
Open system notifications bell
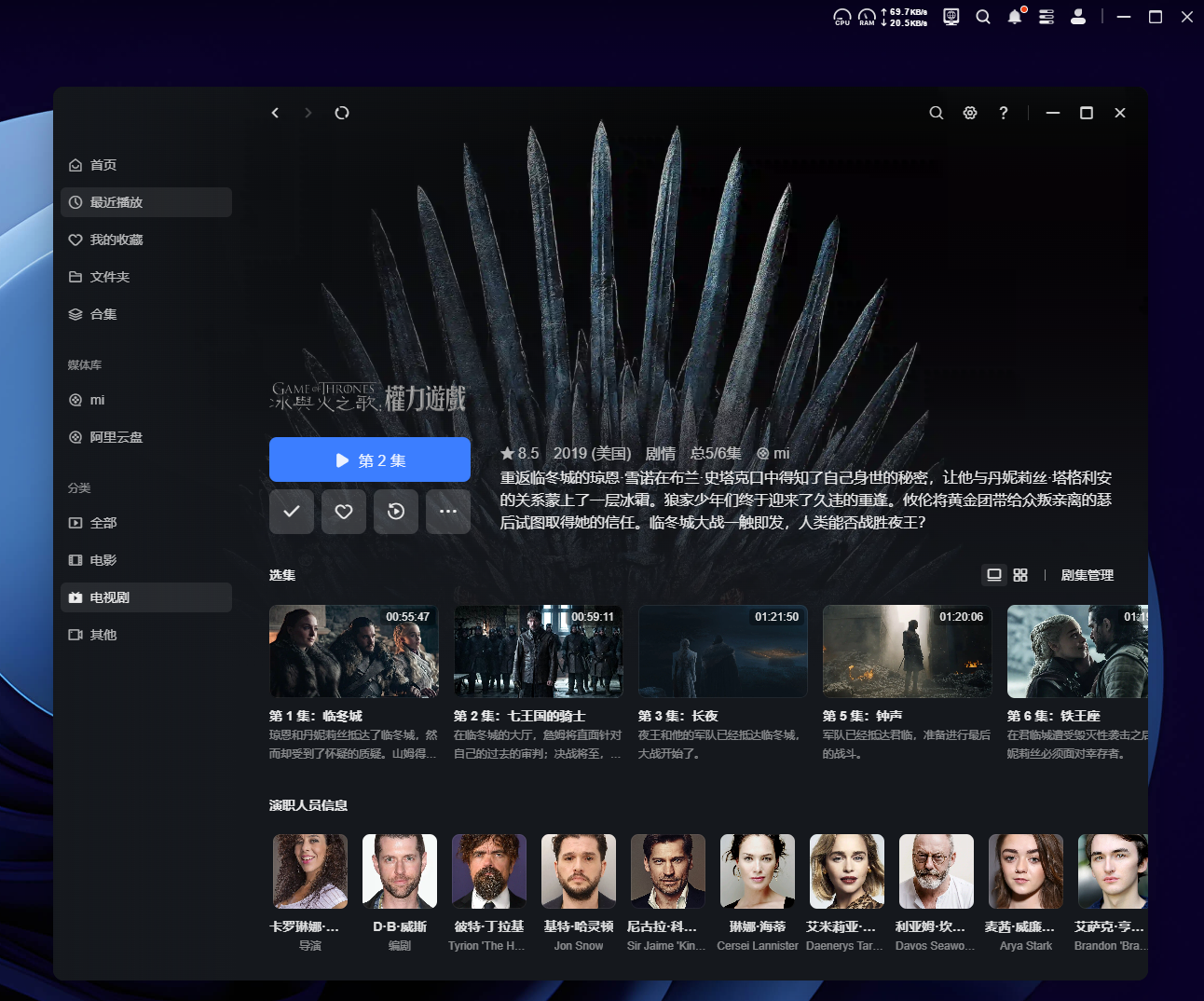pyautogui.click(x=1015, y=16)
